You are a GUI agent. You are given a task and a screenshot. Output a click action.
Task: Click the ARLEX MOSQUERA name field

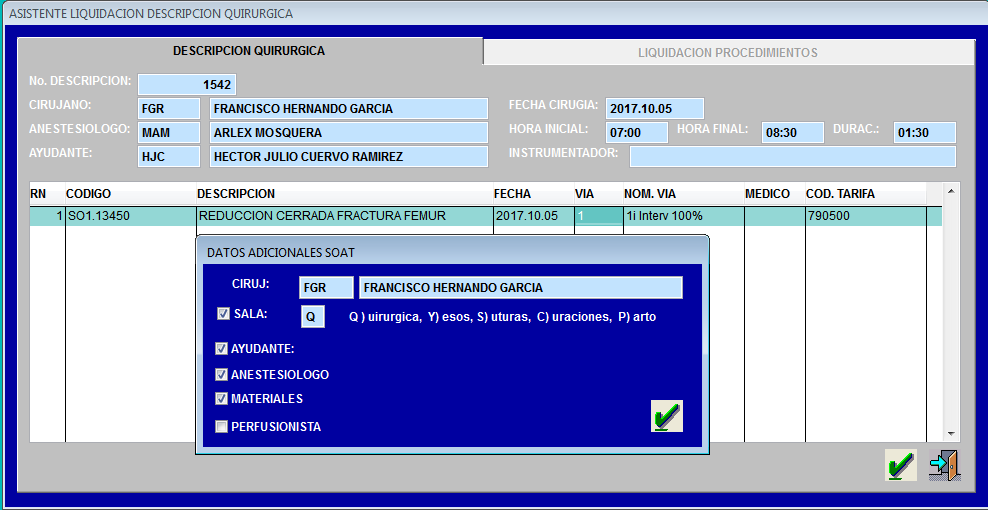click(x=348, y=132)
